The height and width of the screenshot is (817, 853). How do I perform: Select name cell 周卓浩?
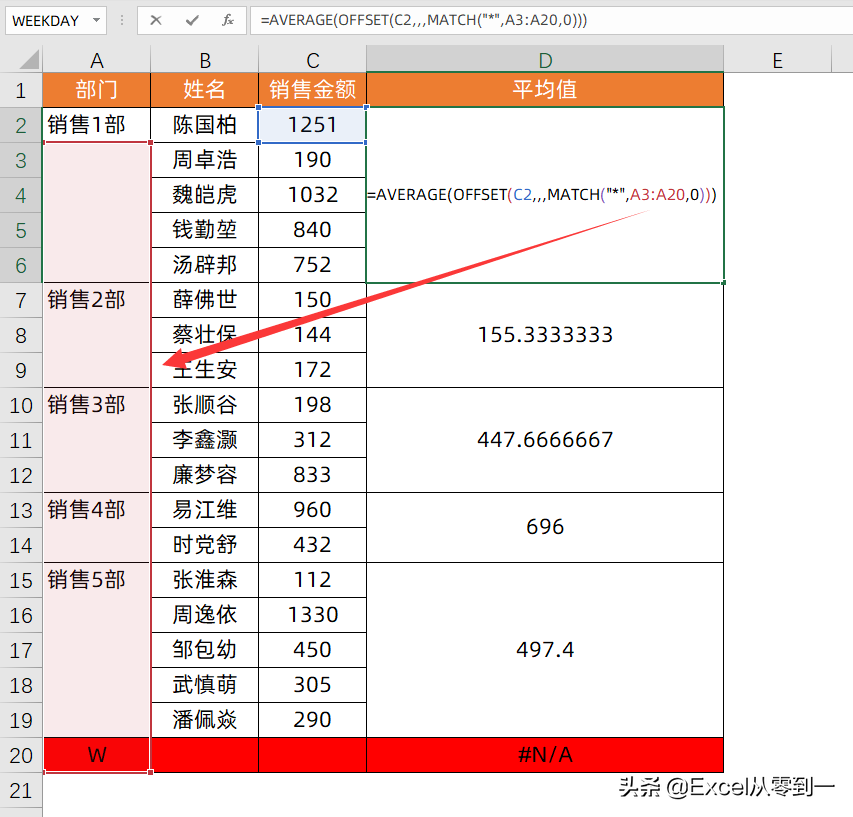205,160
